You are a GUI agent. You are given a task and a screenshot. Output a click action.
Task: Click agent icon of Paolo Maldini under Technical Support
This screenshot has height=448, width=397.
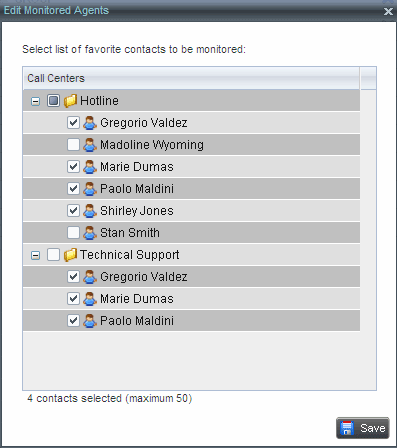point(90,321)
